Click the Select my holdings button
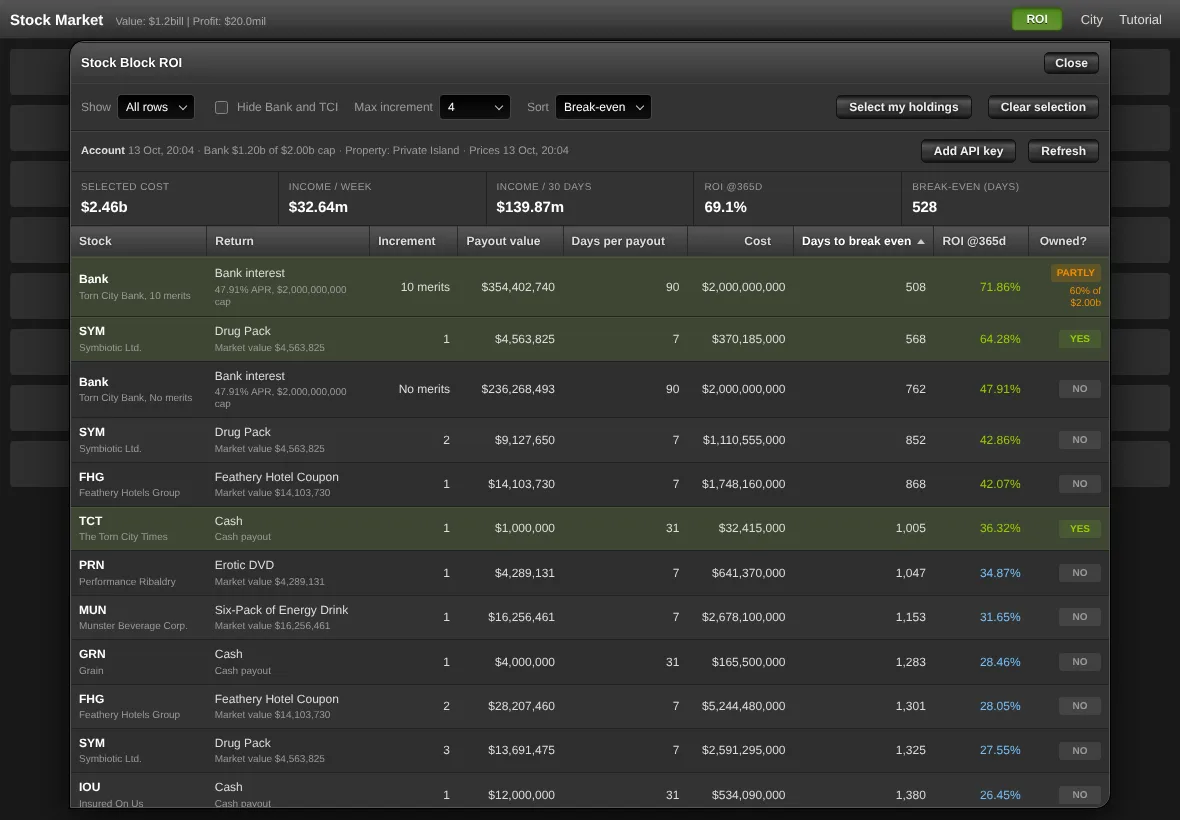Image resolution: width=1180 pixels, height=820 pixels. [903, 107]
